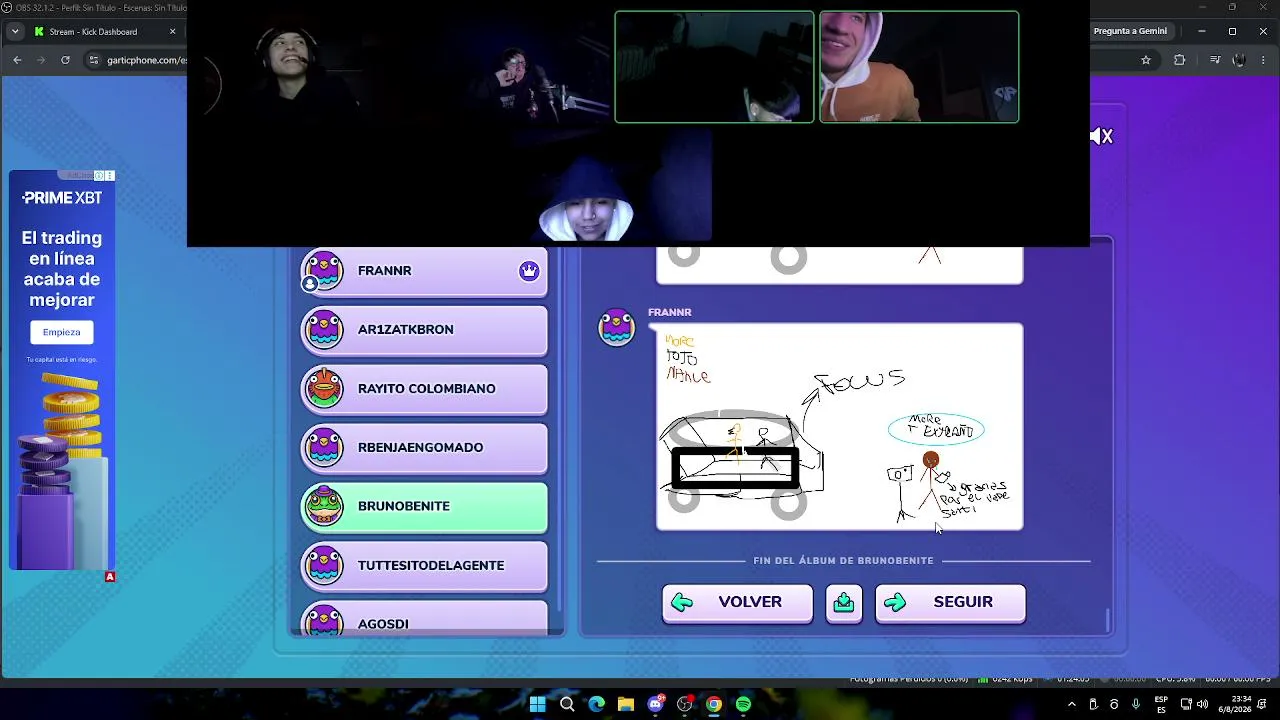Click the site information icon in address bar

(x=94, y=60)
